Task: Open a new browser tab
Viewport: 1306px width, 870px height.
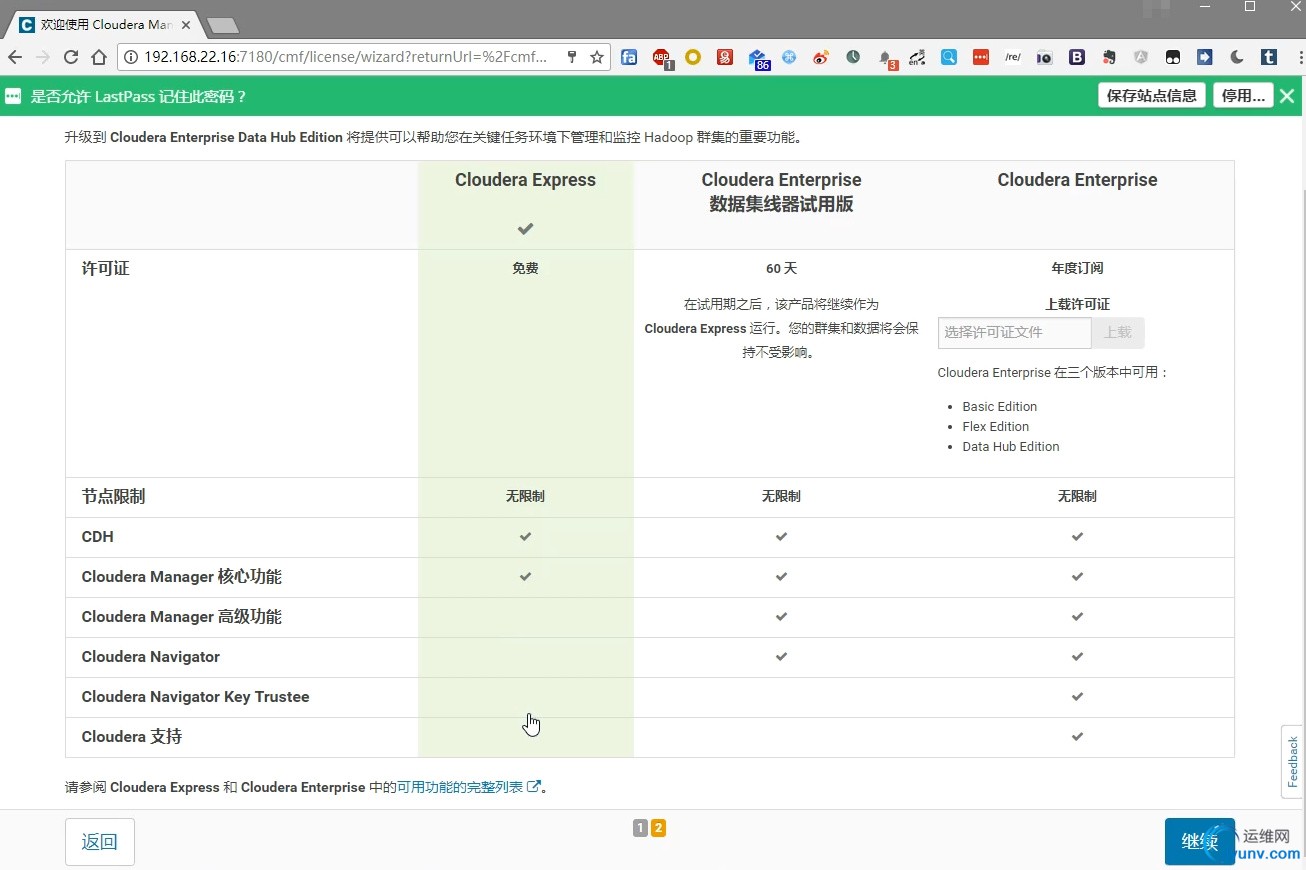Action: [x=222, y=25]
